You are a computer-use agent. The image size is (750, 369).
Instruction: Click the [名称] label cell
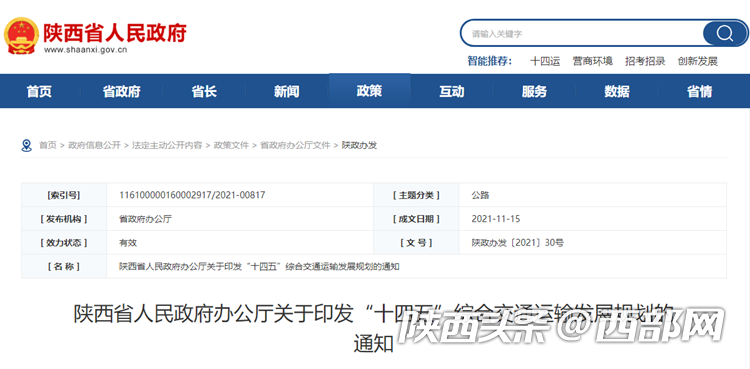click(x=64, y=267)
